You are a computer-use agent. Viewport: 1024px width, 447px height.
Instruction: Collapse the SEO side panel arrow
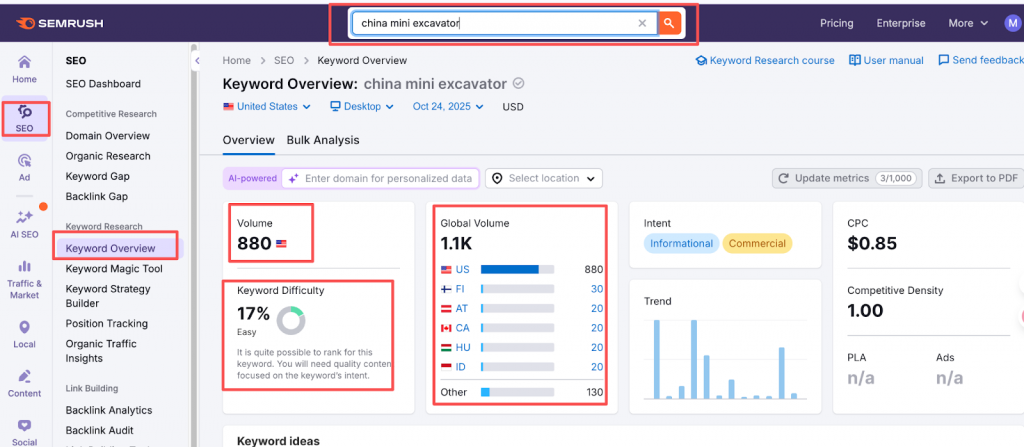(x=196, y=62)
